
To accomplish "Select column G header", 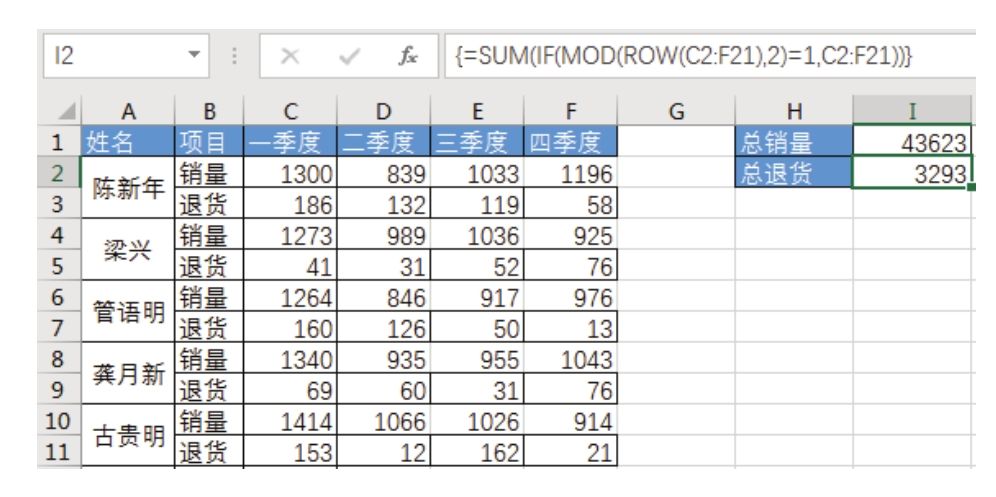I will [x=675, y=115].
